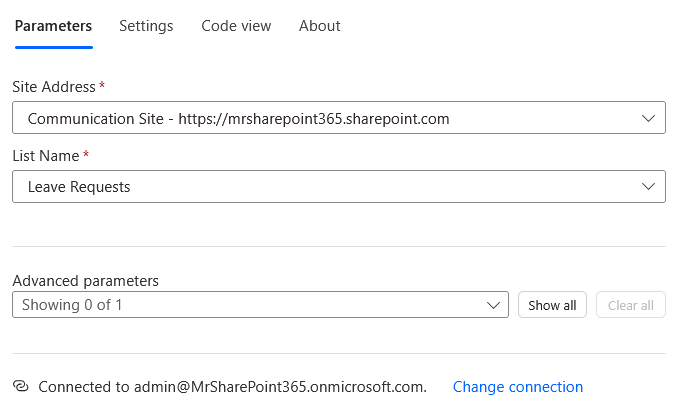
Task: Open the Code view tab
Action: [236, 26]
